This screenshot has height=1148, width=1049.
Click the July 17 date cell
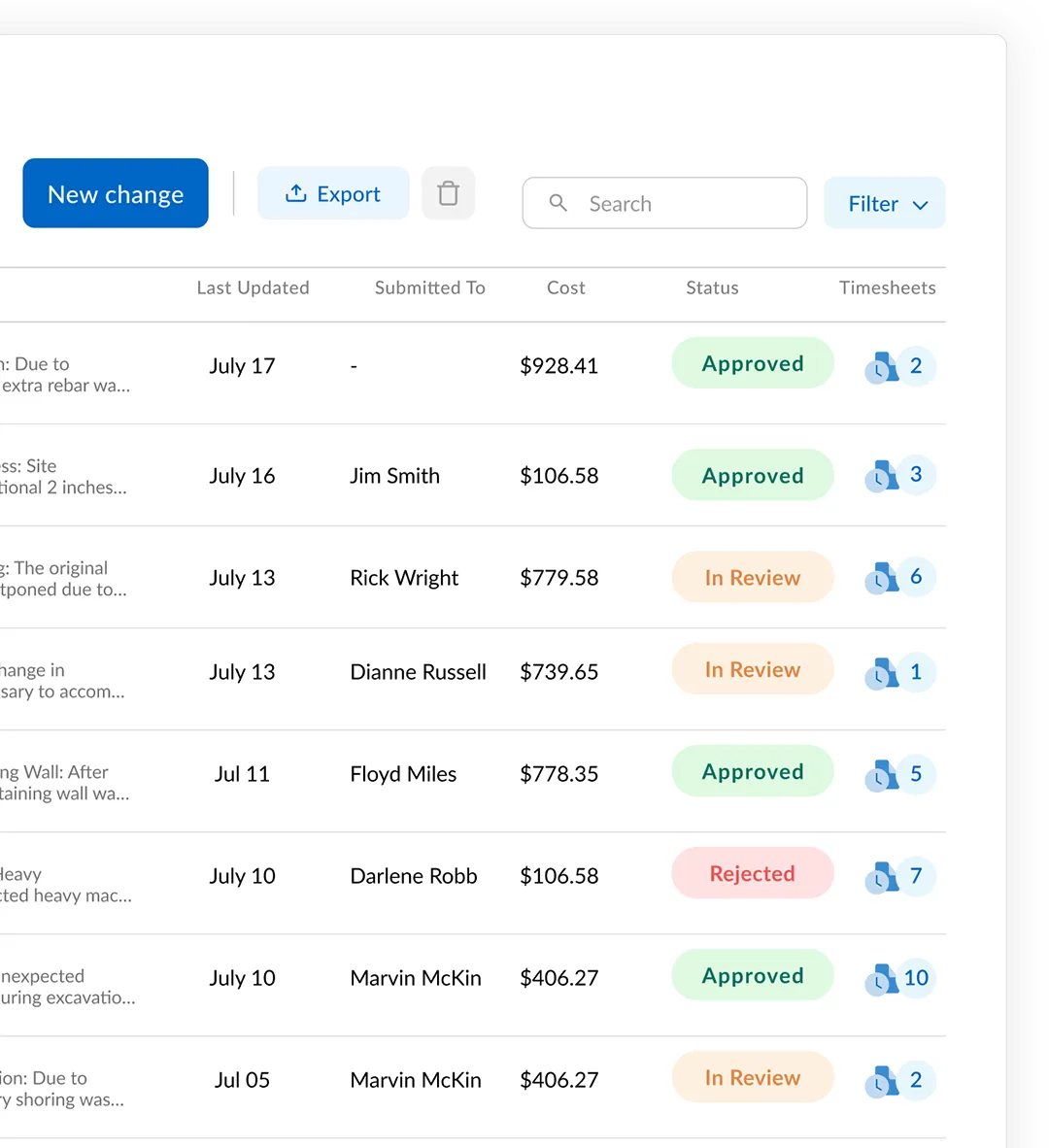pyautogui.click(x=242, y=365)
